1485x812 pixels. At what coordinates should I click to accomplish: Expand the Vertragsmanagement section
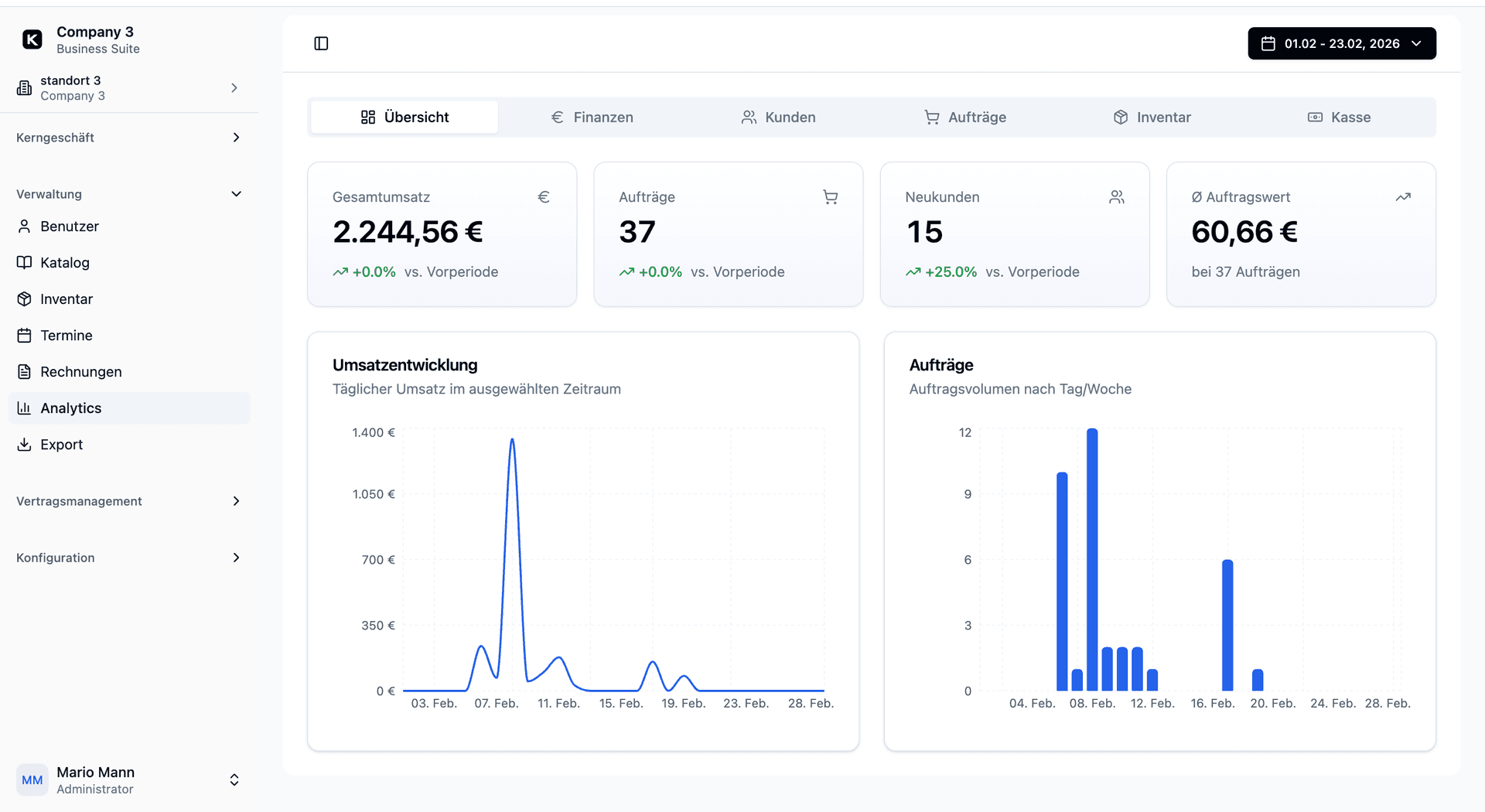pos(236,500)
